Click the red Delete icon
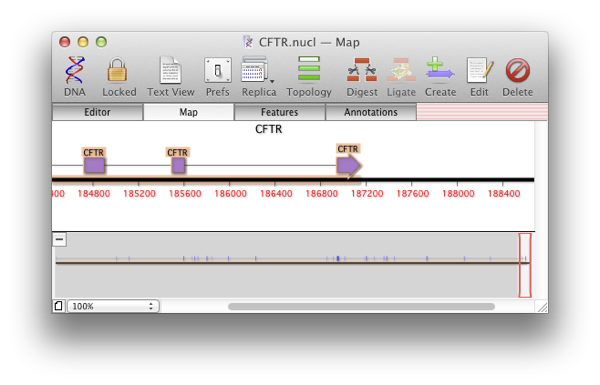The height and width of the screenshot is (385, 600). tap(517, 70)
